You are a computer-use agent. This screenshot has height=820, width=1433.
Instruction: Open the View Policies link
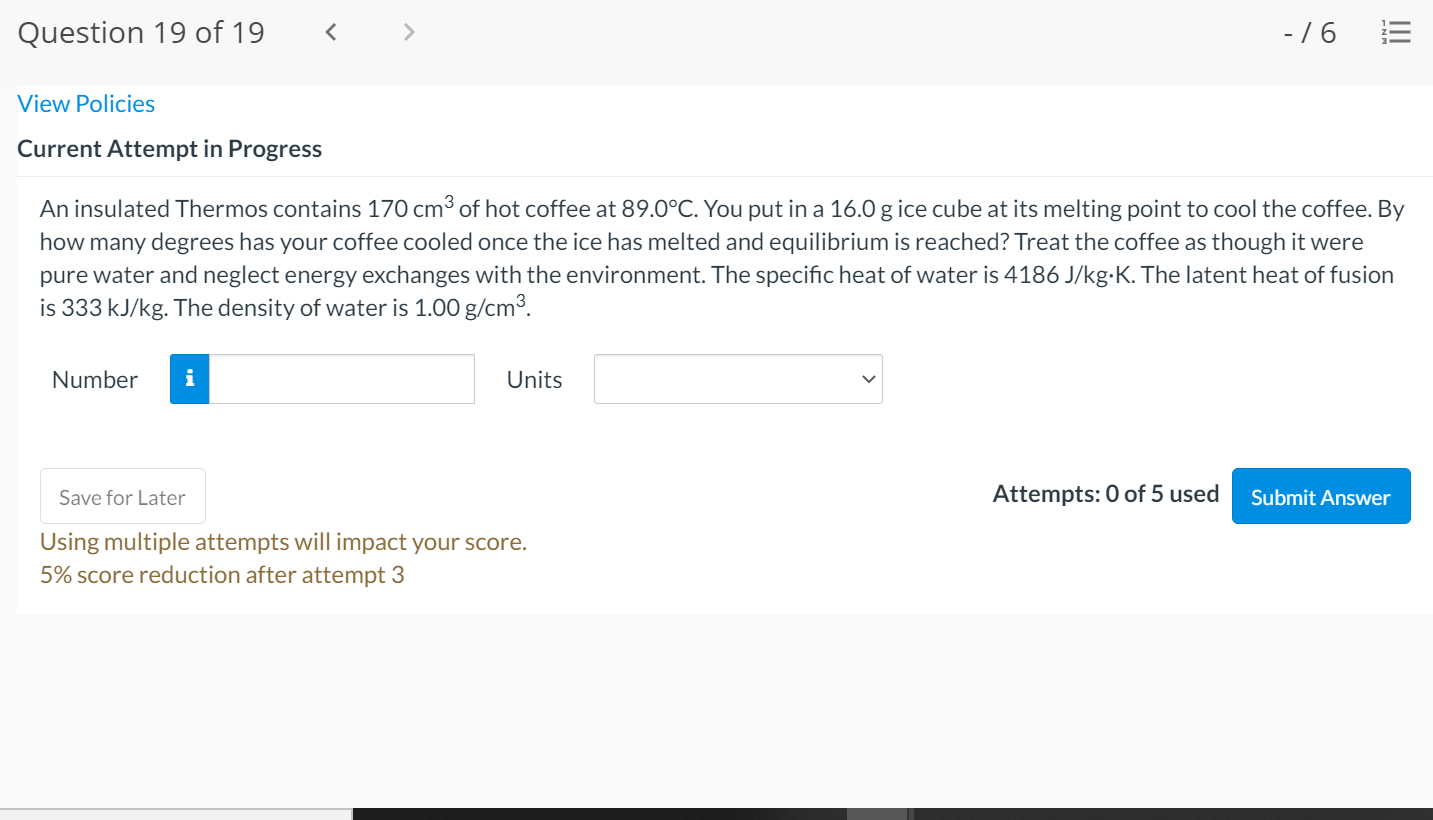pos(86,104)
